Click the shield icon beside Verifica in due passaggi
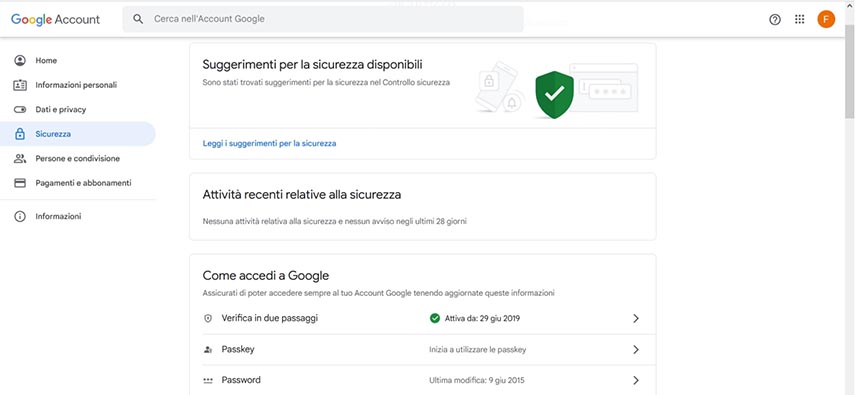Viewport: 855px width, 395px height. click(208, 318)
